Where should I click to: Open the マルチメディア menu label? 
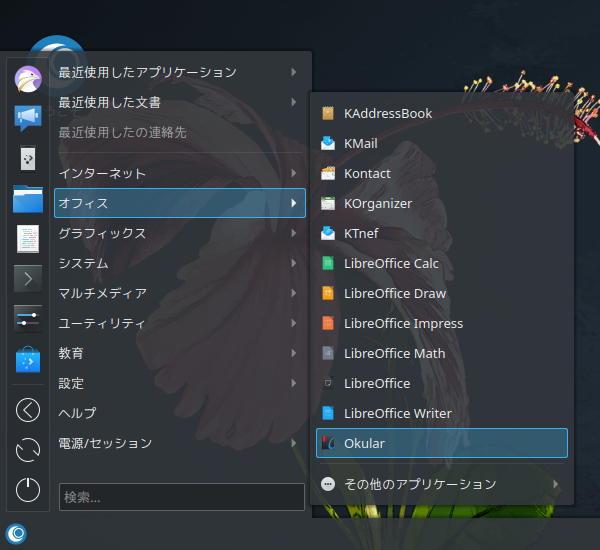coord(103,293)
